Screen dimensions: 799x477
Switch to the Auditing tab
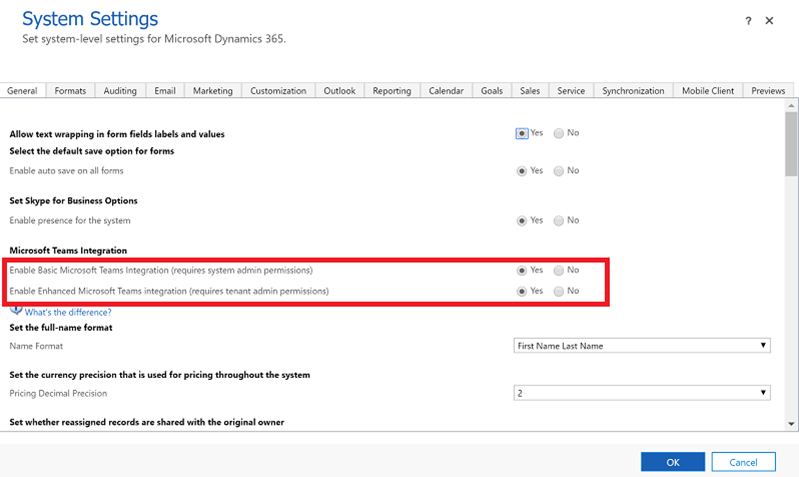click(120, 90)
